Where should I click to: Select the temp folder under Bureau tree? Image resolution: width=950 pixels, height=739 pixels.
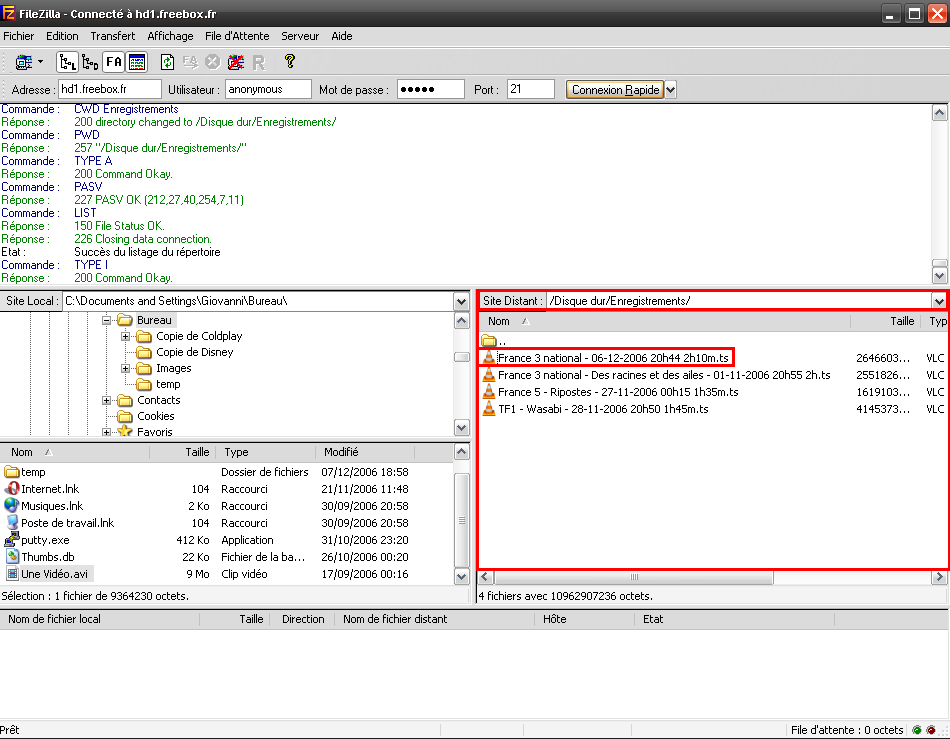(x=168, y=384)
